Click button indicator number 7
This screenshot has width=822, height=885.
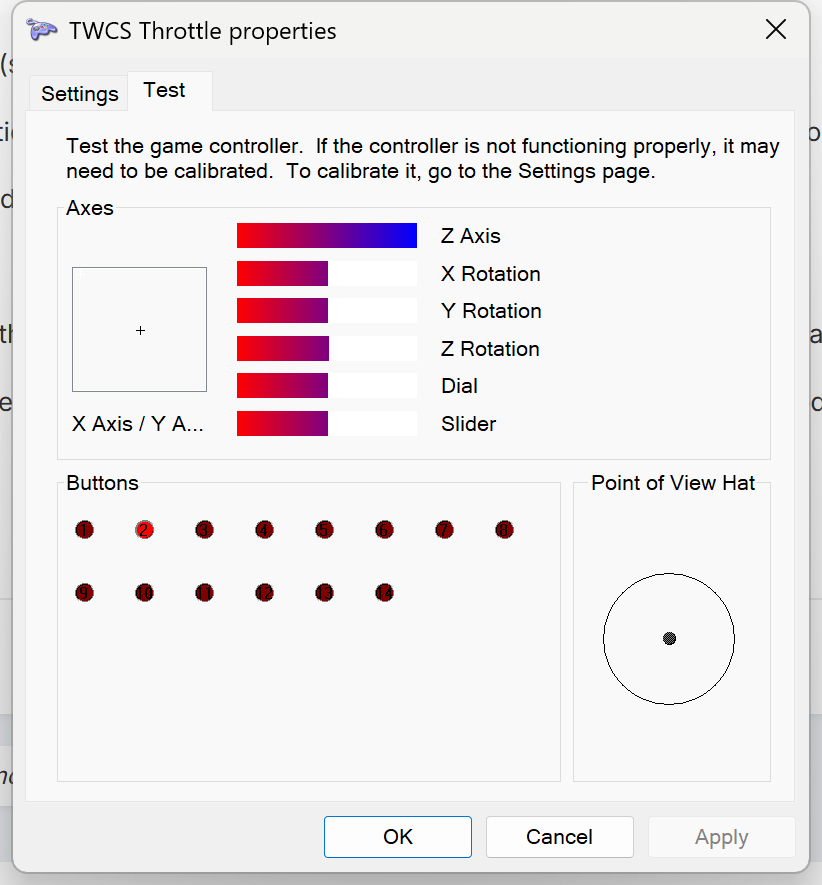pyautogui.click(x=444, y=530)
